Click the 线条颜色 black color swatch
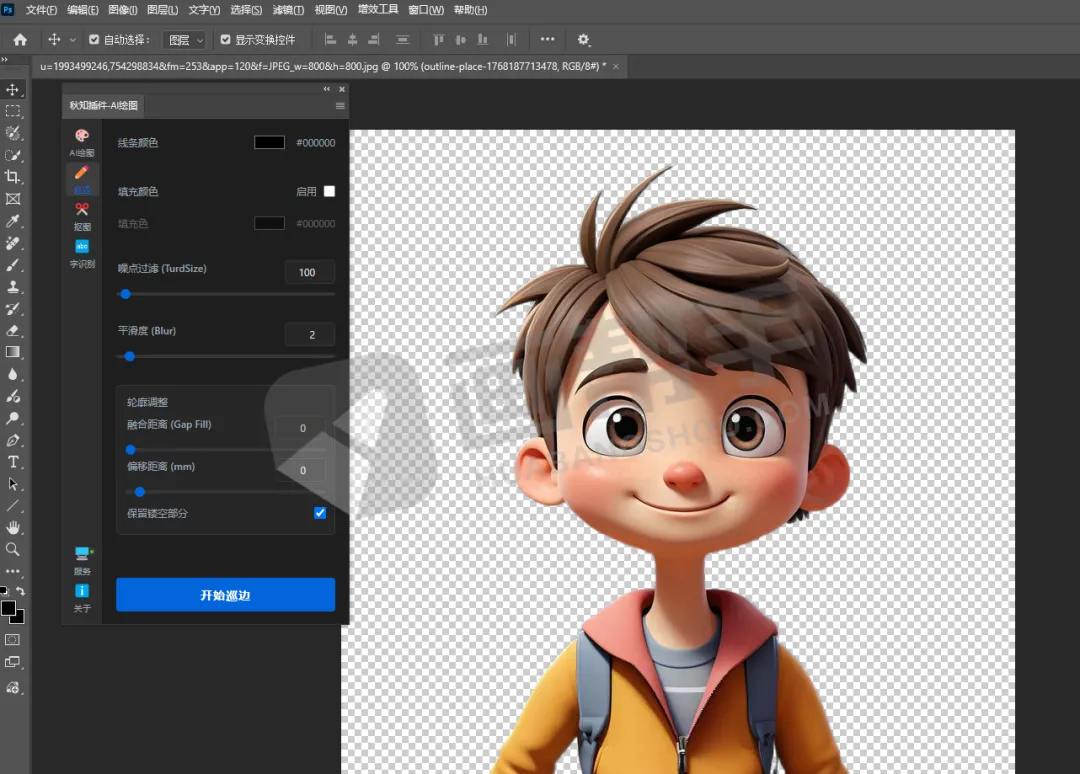This screenshot has width=1080, height=774. click(x=269, y=143)
